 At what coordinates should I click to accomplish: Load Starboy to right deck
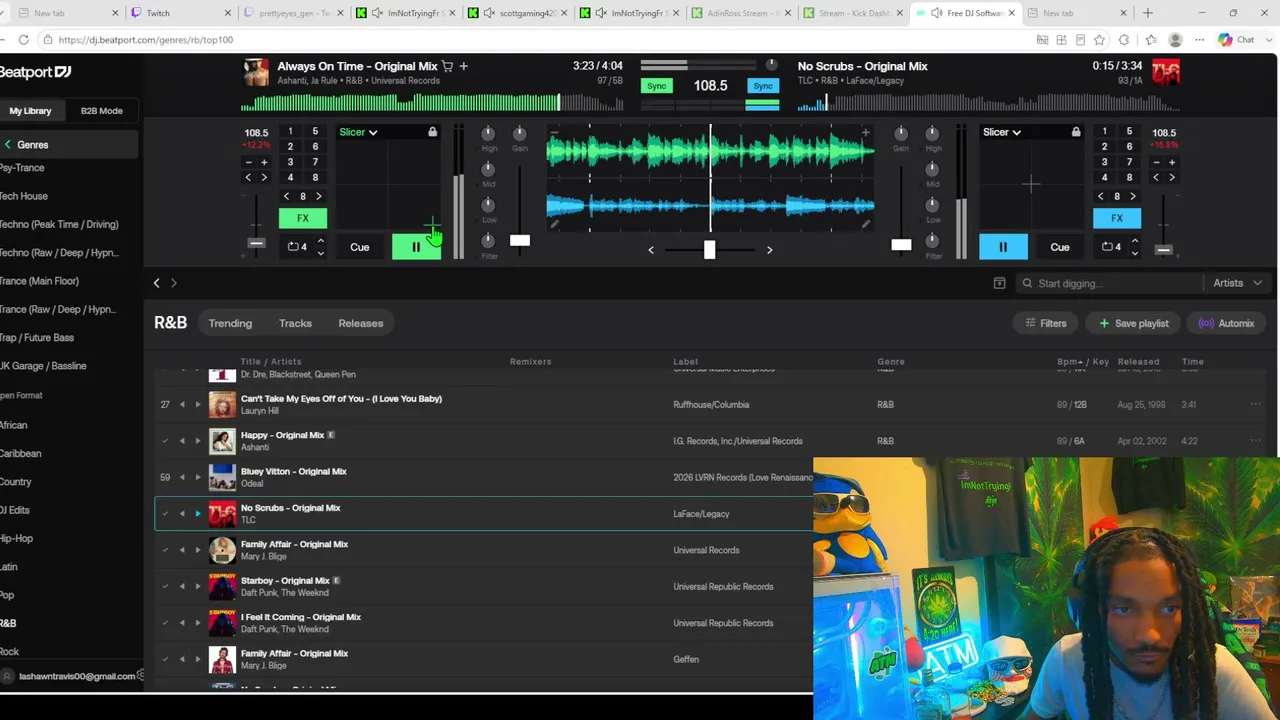click(x=198, y=586)
